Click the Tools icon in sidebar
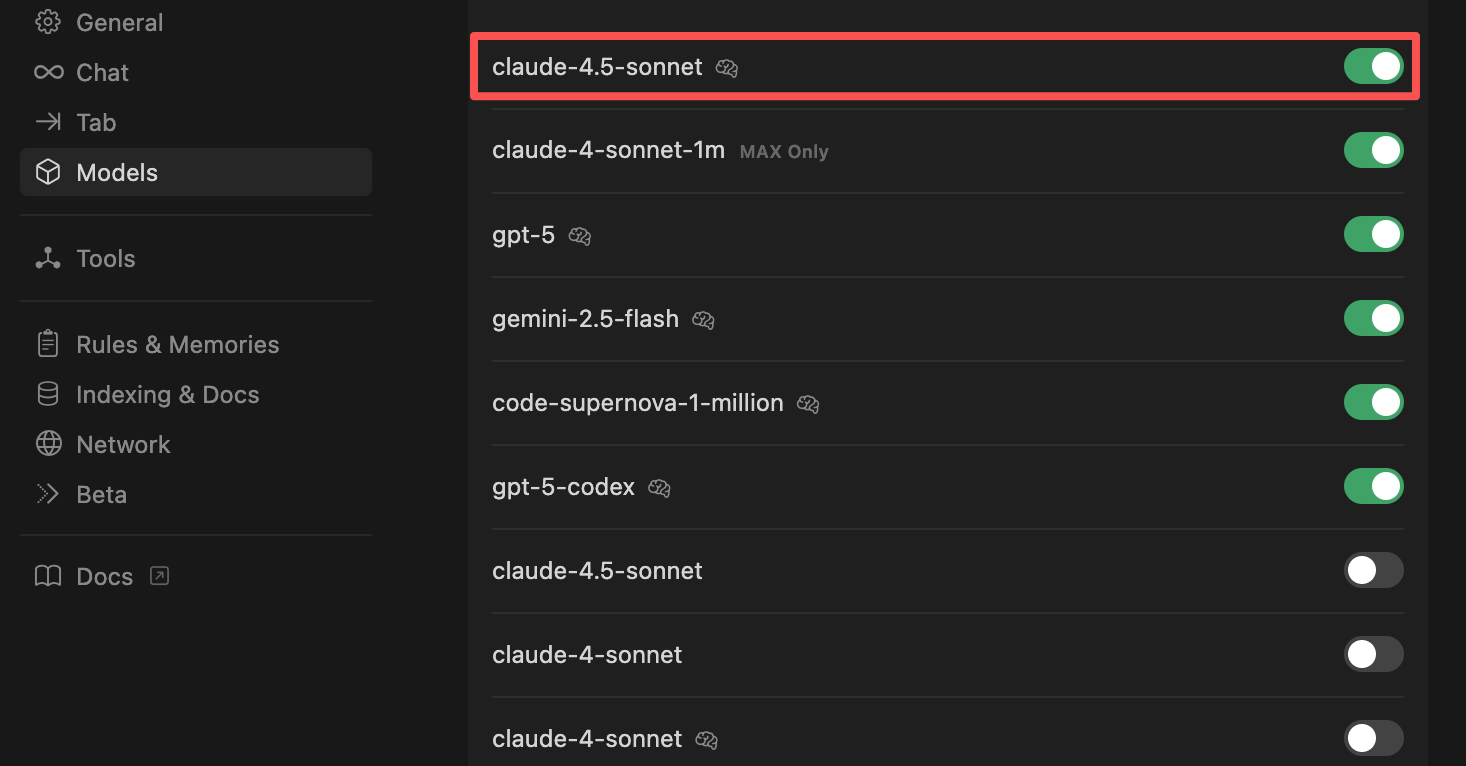This screenshot has width=1466, height=766. [x=48, y=258]
